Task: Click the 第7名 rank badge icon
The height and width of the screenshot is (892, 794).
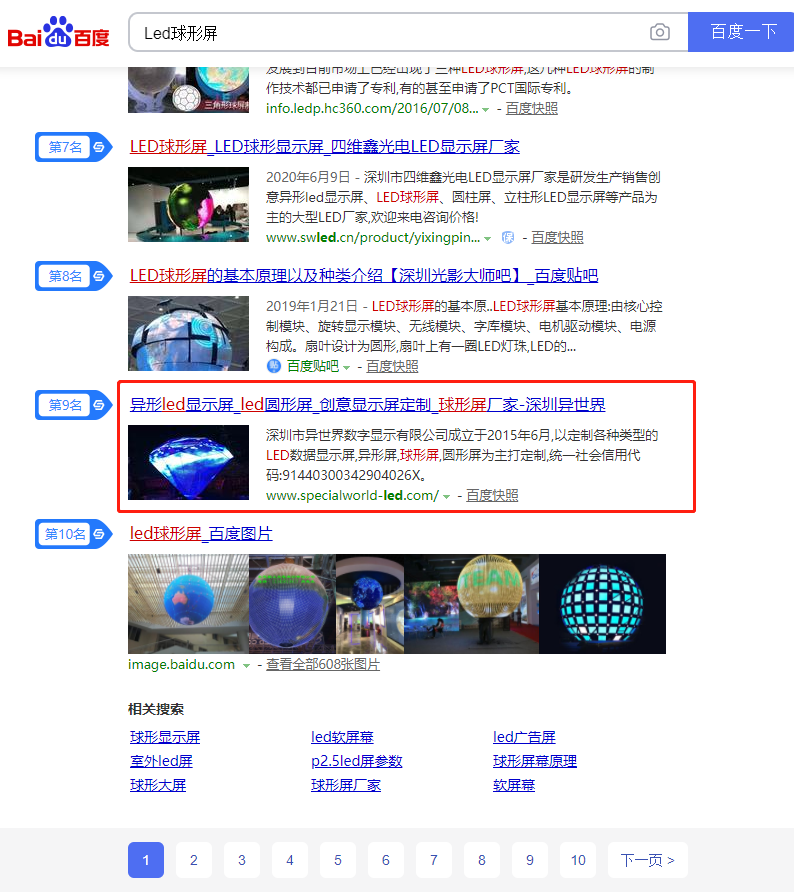Action: coord(73,147)
